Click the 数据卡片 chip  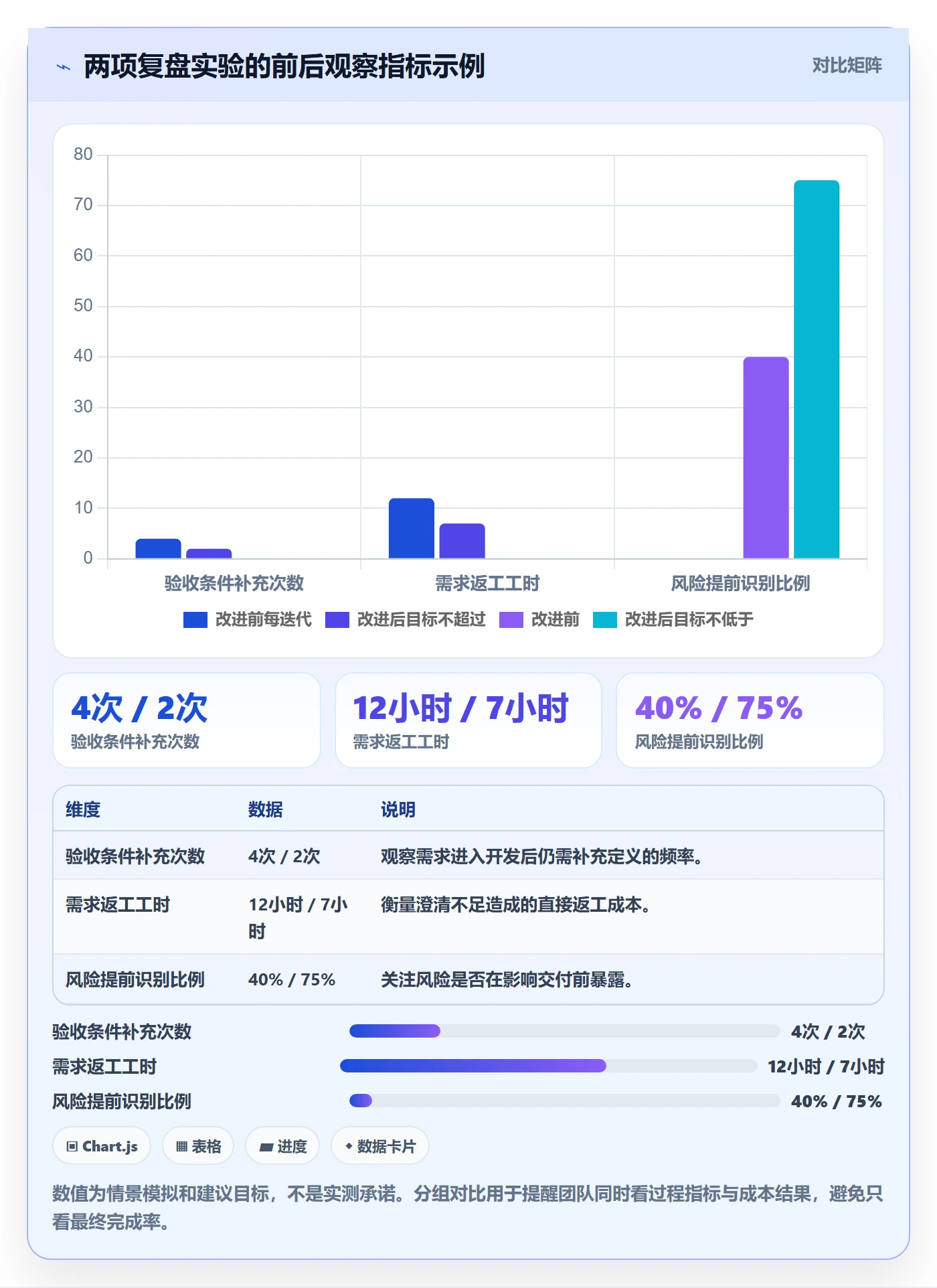tap(380, 1146)
